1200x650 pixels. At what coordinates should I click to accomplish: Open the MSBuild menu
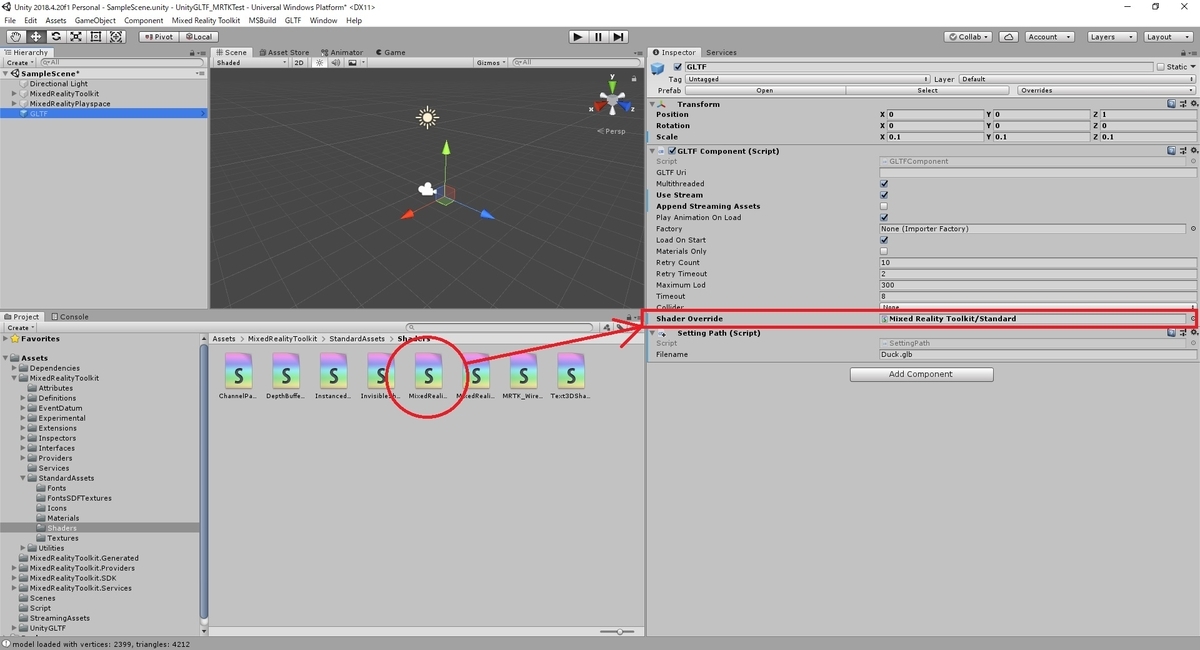click(x=263, y=20)
